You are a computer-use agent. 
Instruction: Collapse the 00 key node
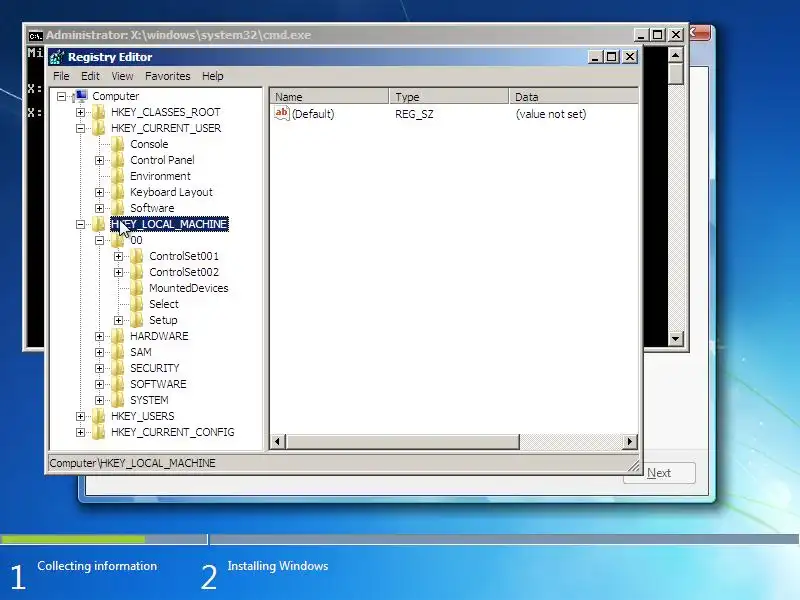(x=99, y=240)
